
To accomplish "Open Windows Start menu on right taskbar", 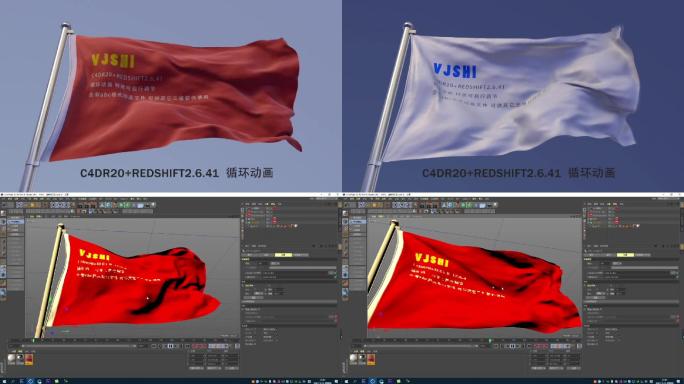I will pos(346,381).
